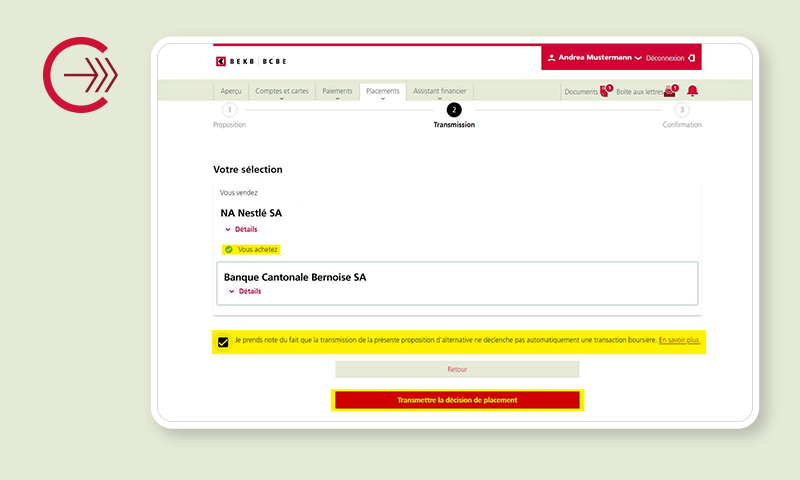Image resolution: width=800 pixels, height=480 pixels.
Task: Expand Détails under NA Nestlé SA
Action: (241, 229)
